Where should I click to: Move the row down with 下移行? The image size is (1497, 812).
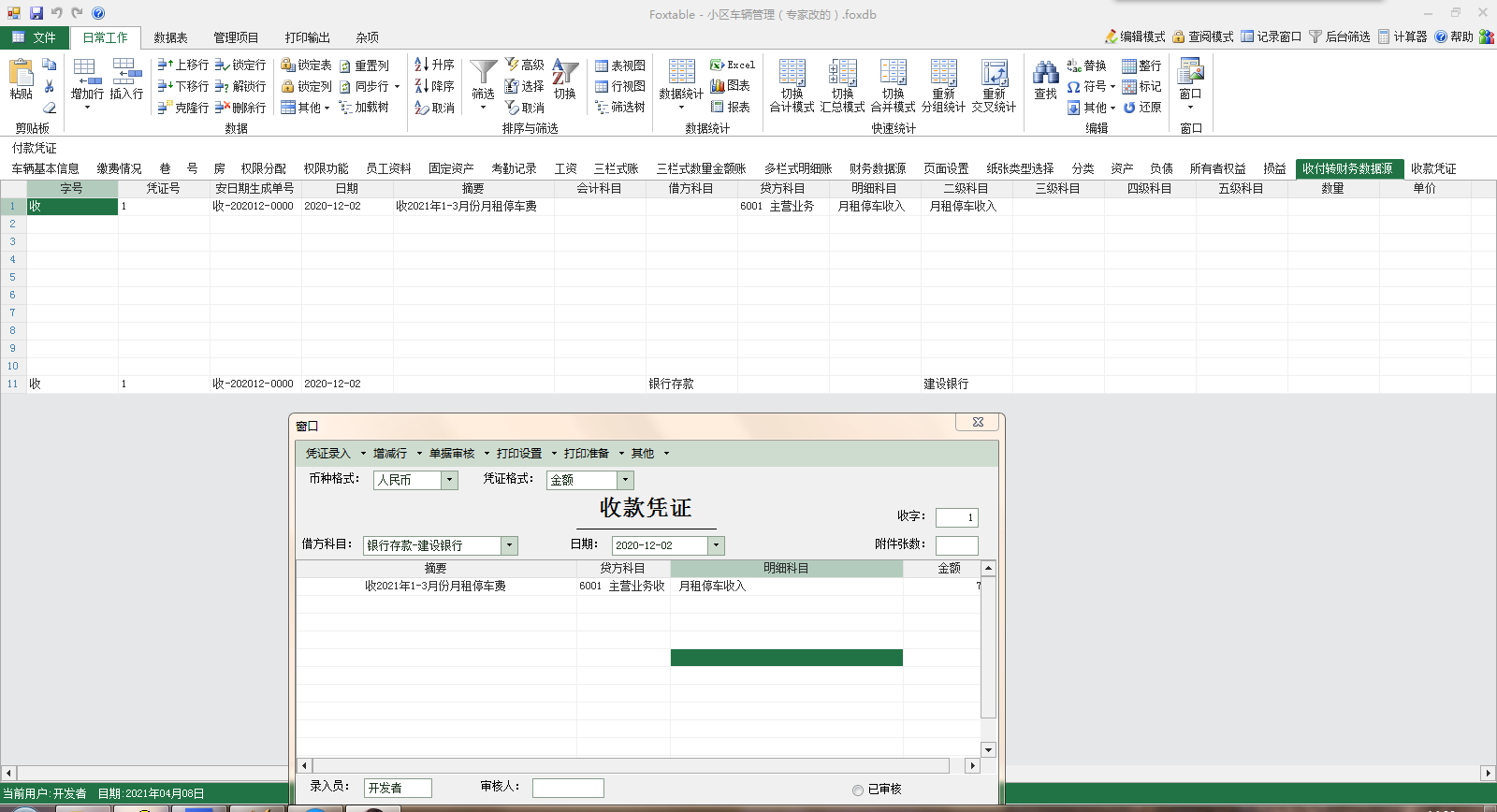[183, 86]
